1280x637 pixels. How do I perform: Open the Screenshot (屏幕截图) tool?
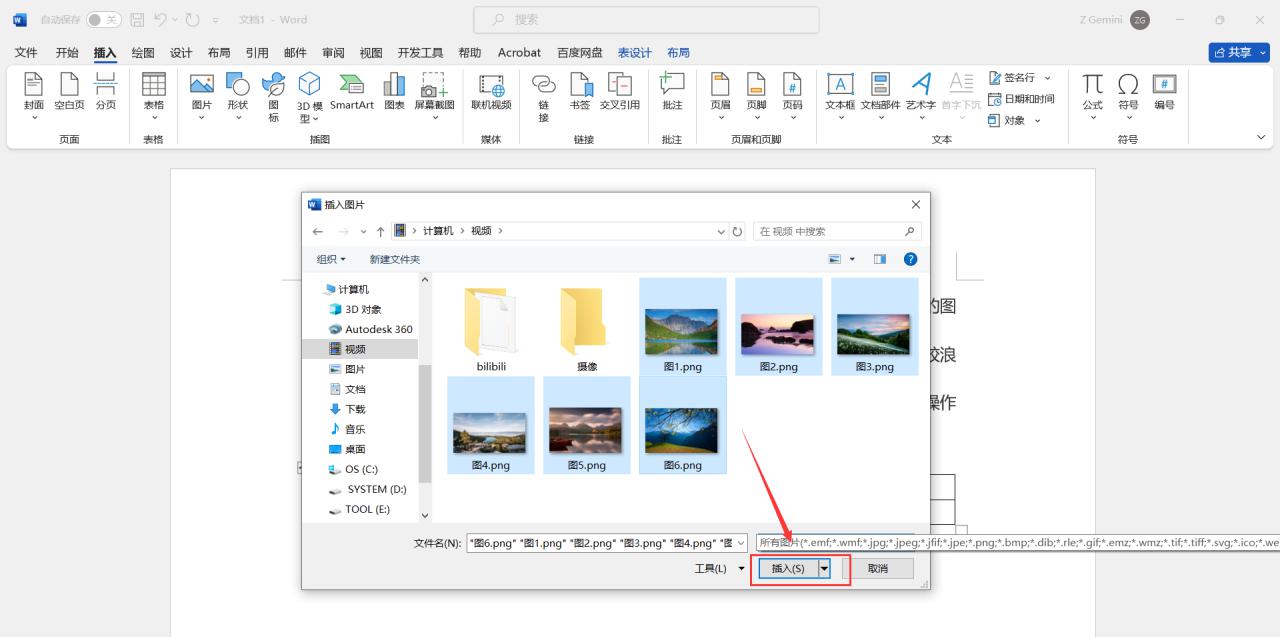point(434,91)
